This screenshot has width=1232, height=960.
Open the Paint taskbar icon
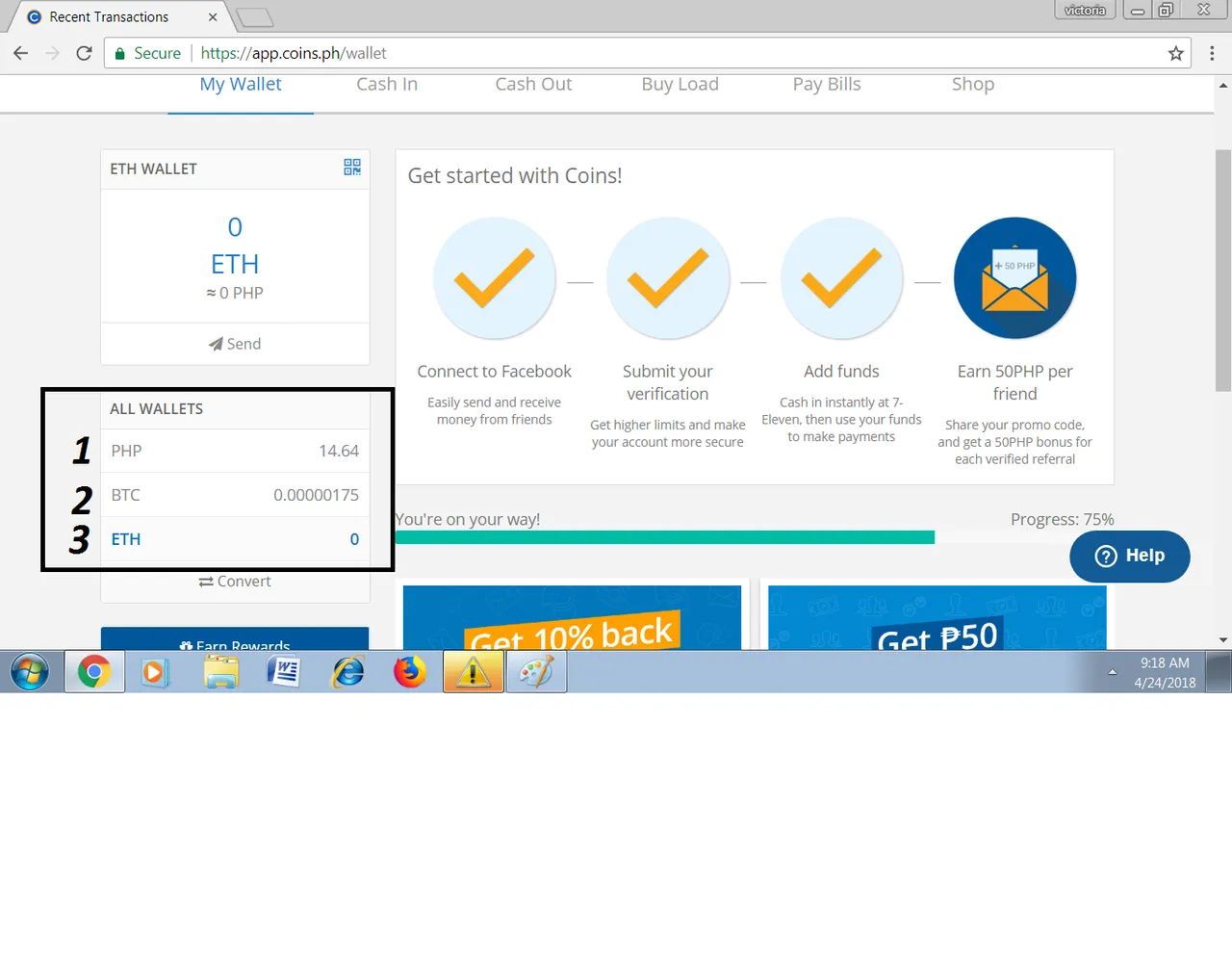pyautogui.click(x=536, y=672)
